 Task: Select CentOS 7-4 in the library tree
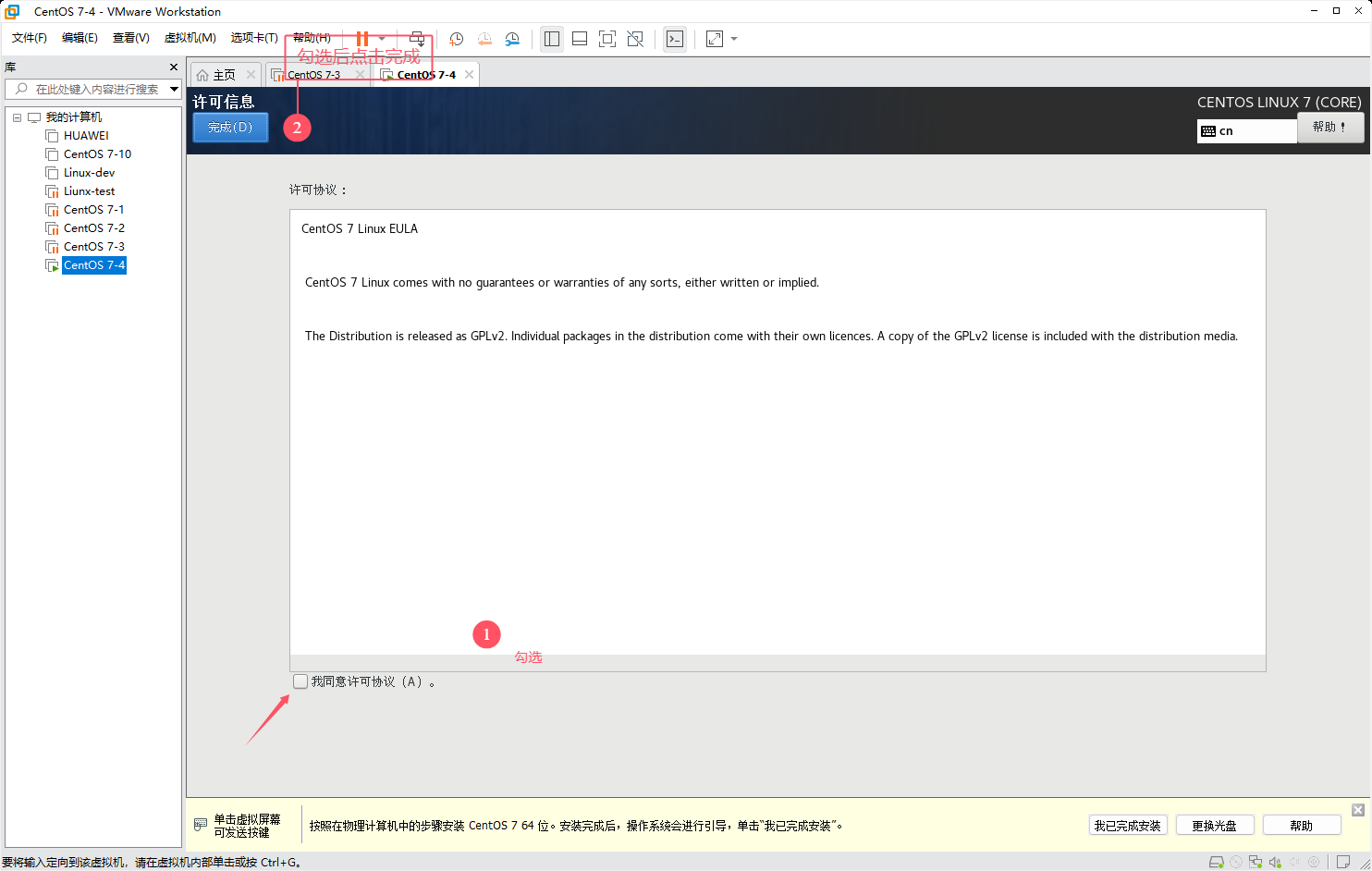tap(93, 265)
